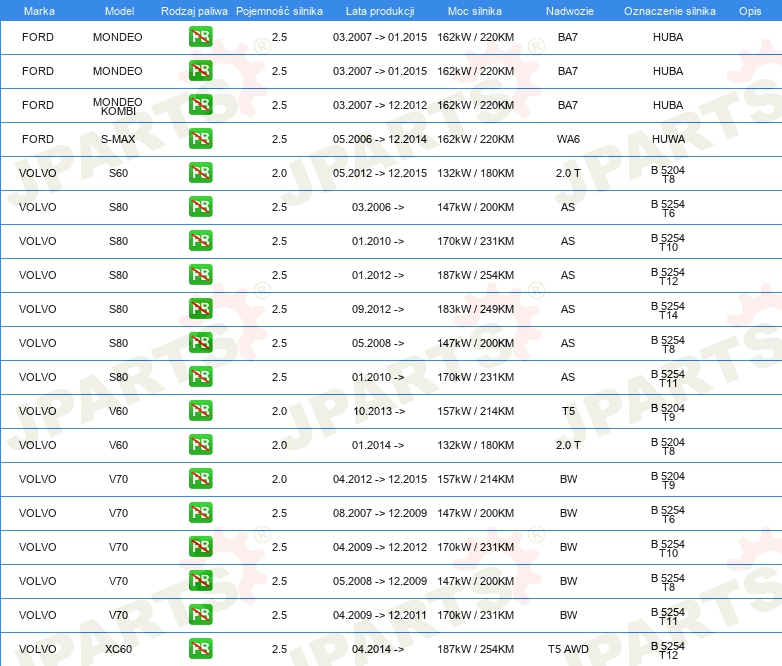Screen dimensions: 782x666
Task: Click the 'Marka' column header
Action: coord(39,11)
